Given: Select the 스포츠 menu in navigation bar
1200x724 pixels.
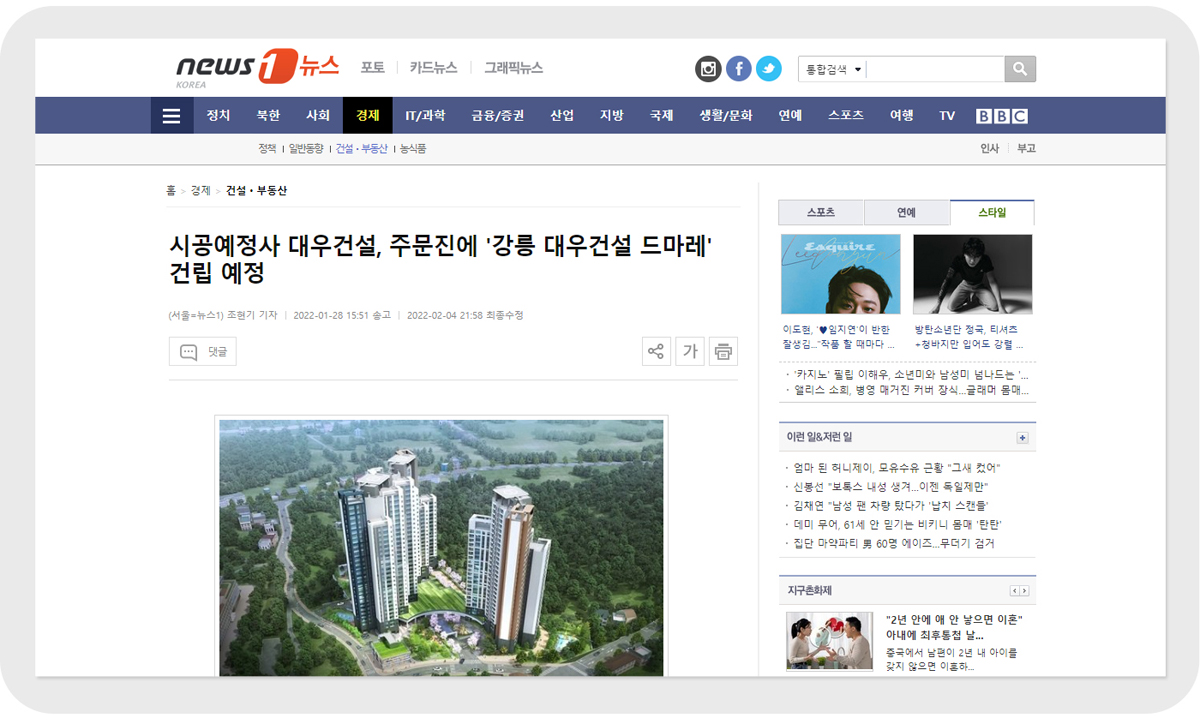Looking at the screenshot, I should pos(846,116).
